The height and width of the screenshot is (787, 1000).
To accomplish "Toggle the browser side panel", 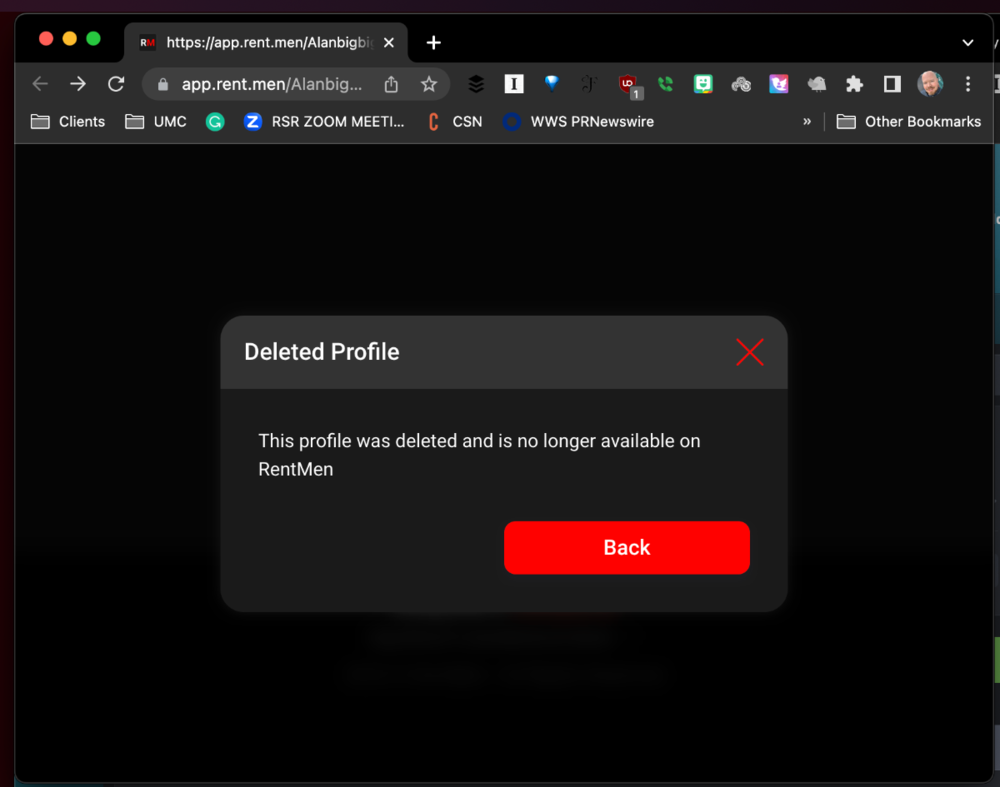I will pyautogui.click(x=892, y=84).
